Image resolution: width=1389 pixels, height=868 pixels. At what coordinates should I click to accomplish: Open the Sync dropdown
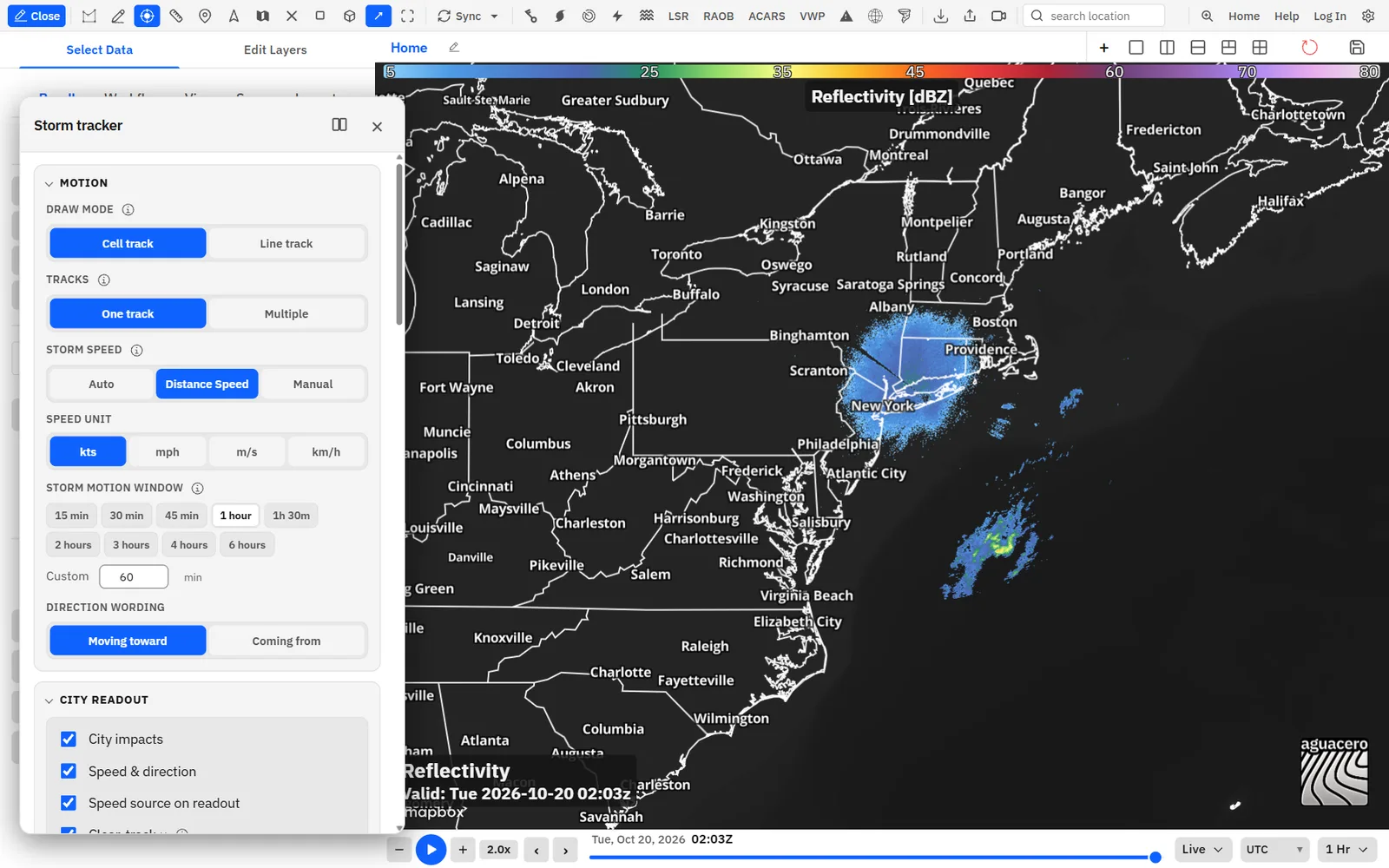click(x=468, y=16)
